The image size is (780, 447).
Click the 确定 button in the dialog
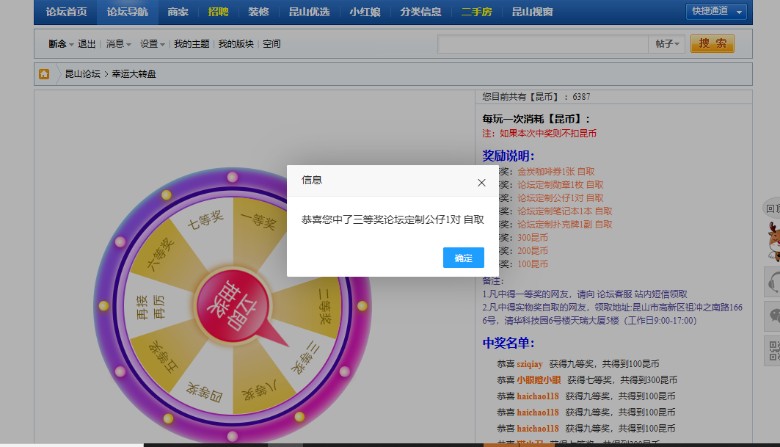click(x=463, y=258)
